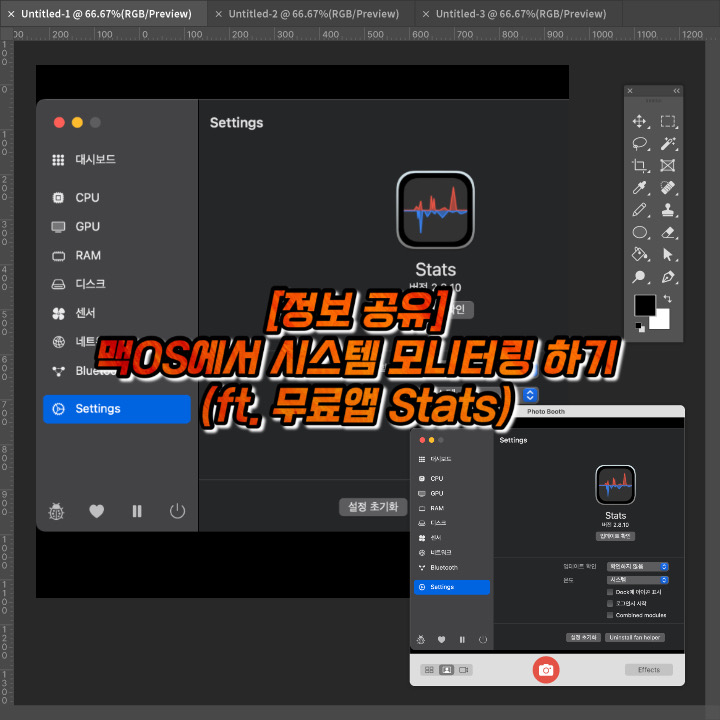The height and width of the screenshot is (720, 720).
Task: Click Uninstall fan helper button
Action: tap(635, 637)
